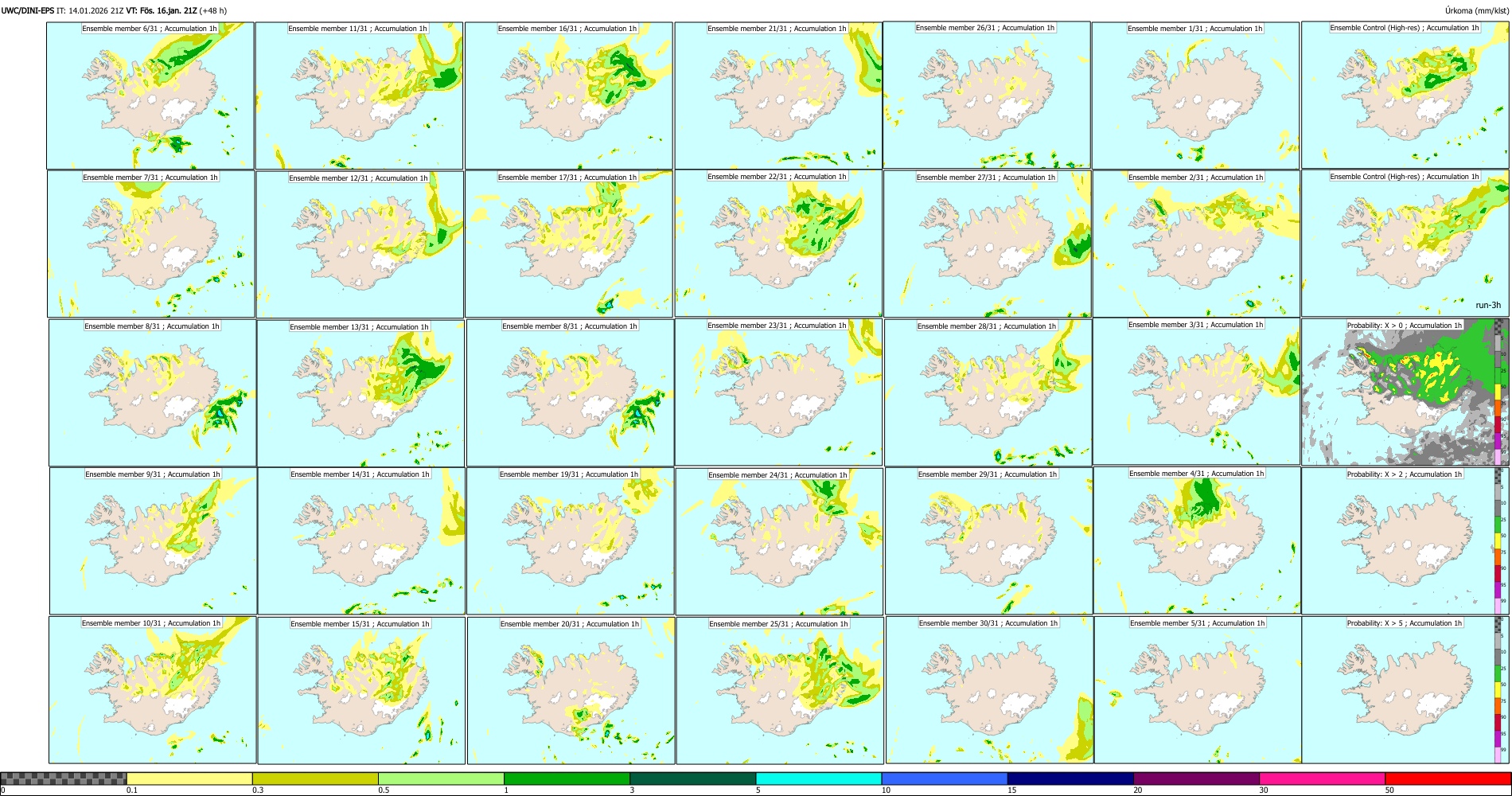
Task: Open the Ensemble member 24/31 map
Action: pos(779,541)
